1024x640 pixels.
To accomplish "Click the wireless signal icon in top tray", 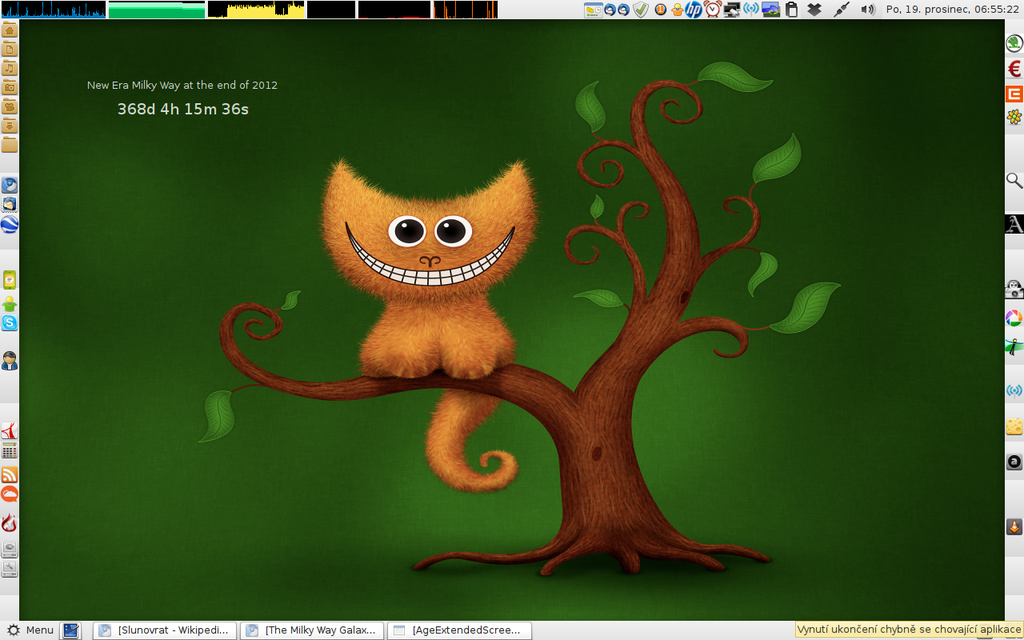I will coord(751,9).
